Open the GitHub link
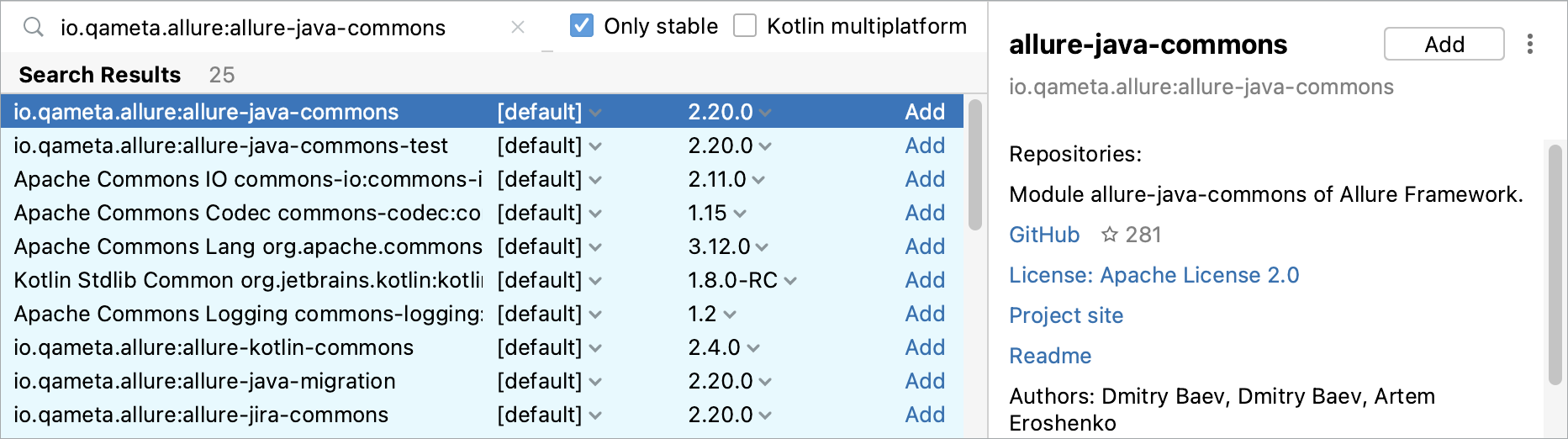This screenshot has height=439, width=1568. [x=1044, y=235]
